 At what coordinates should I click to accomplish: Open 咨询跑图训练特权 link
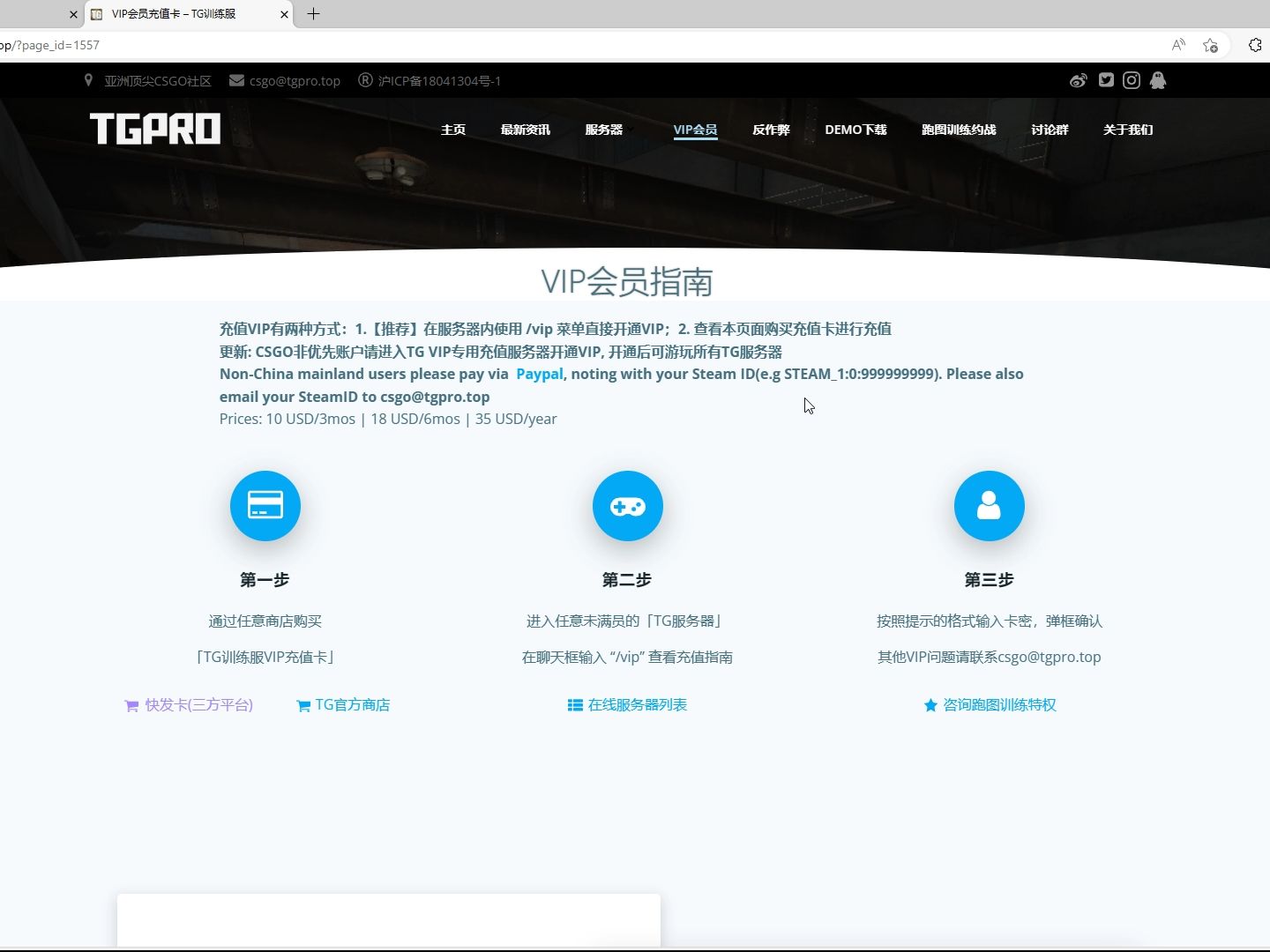(x=990, y=705)
